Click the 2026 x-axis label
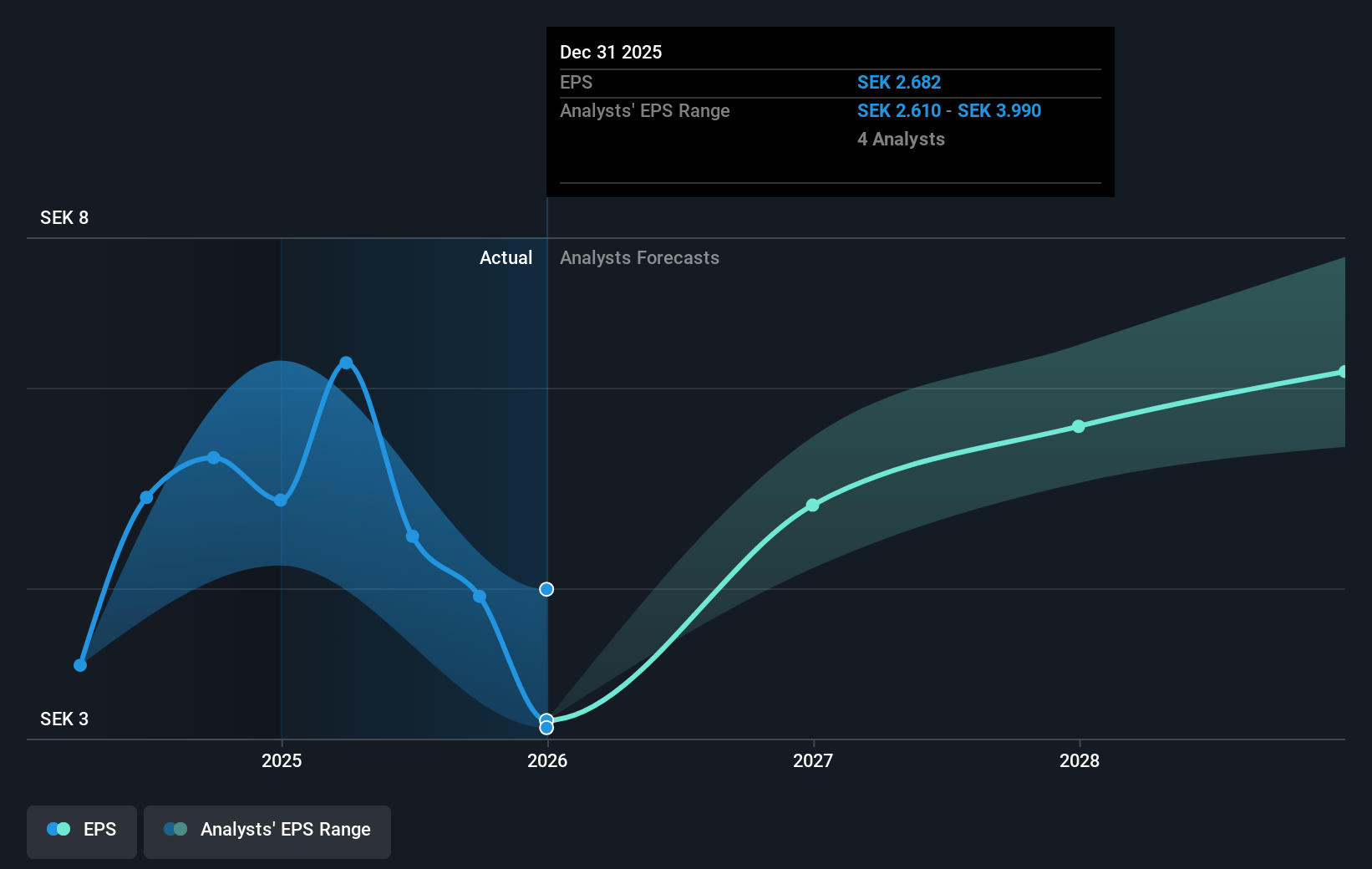The width and height of the screenshot is (1372, 869). point(547,760)
